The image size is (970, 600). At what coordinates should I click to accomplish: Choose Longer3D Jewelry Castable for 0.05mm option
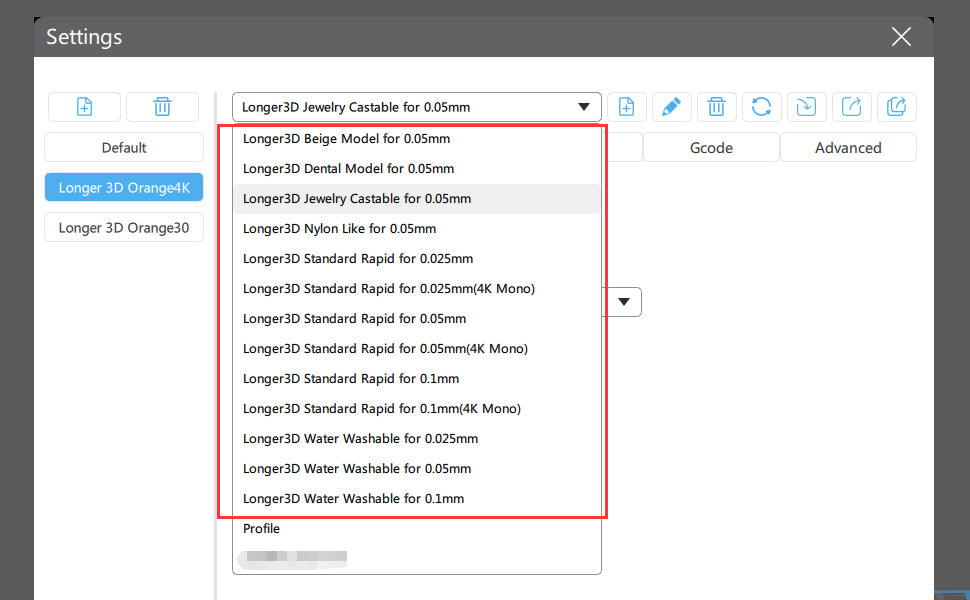point(416,199)
